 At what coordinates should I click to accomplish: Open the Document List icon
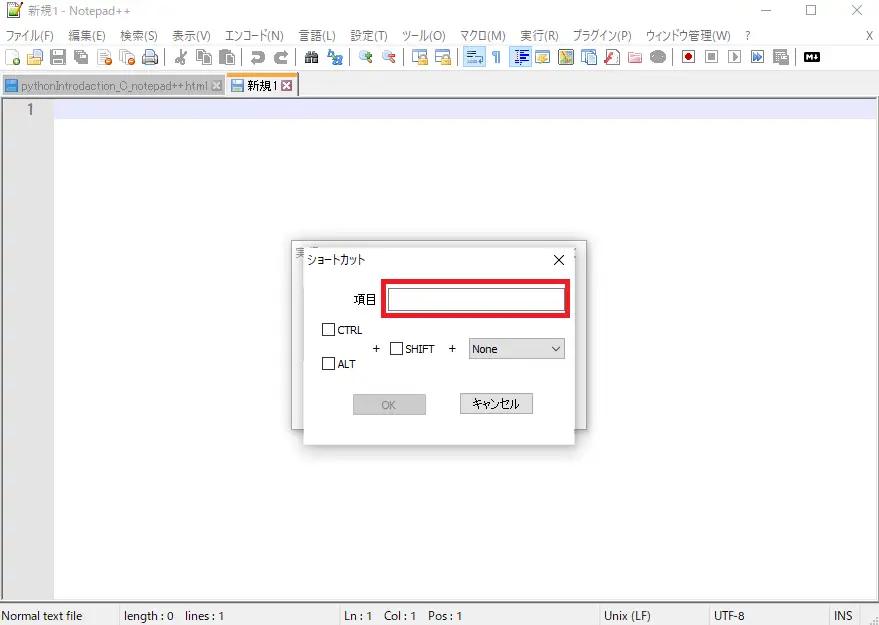pos(589,57)
